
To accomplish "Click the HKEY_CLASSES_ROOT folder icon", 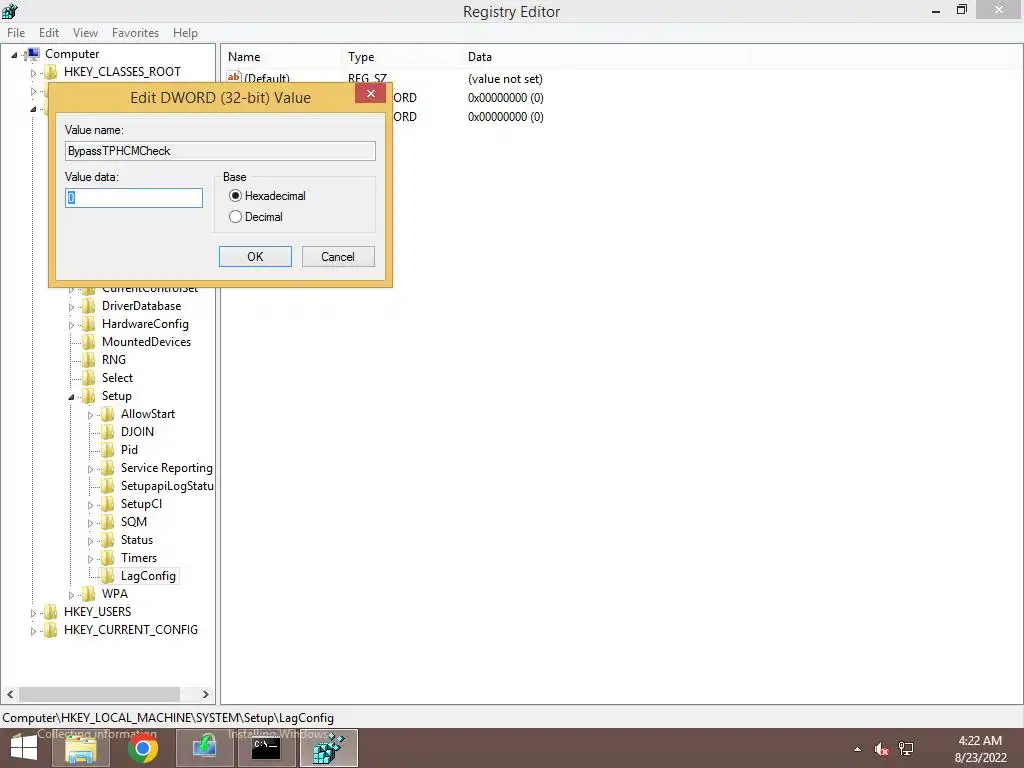I will [50, 72].
